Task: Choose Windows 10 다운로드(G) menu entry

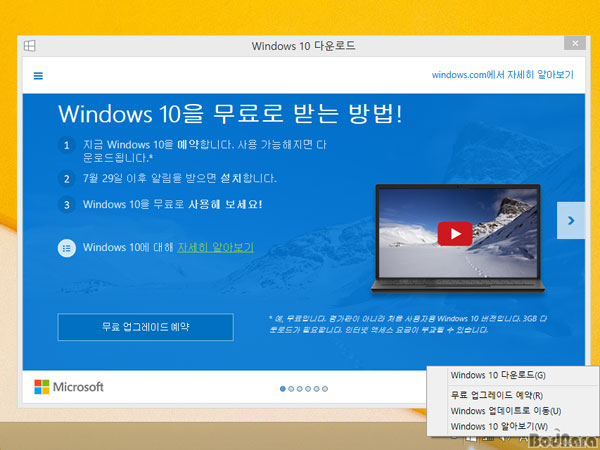Action: pyautogui.click(x=513, y=375)
